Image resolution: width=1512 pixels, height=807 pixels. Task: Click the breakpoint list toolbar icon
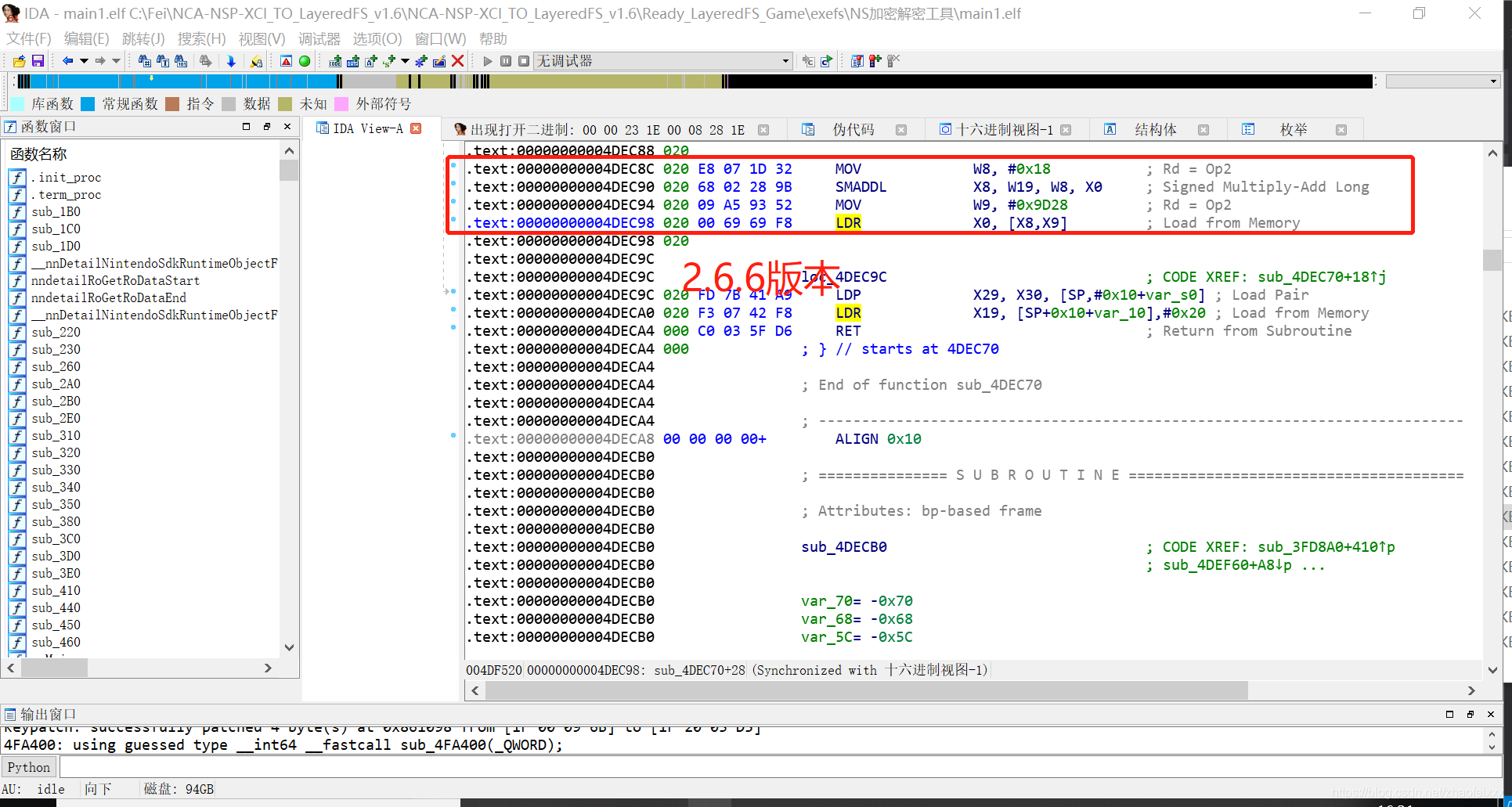pos(857,61)
